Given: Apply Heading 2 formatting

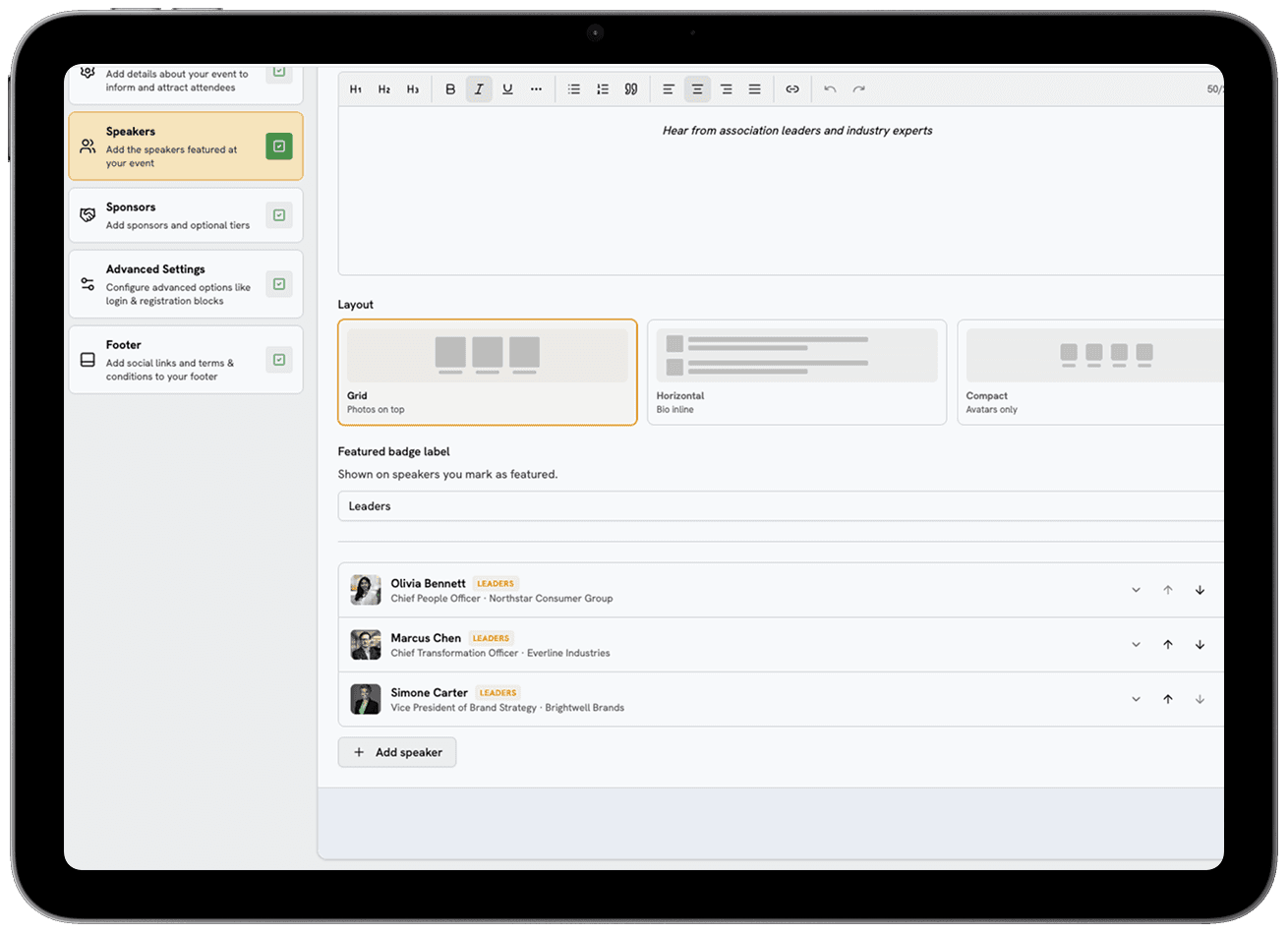Looking at the screenshot, I should 384,89.
